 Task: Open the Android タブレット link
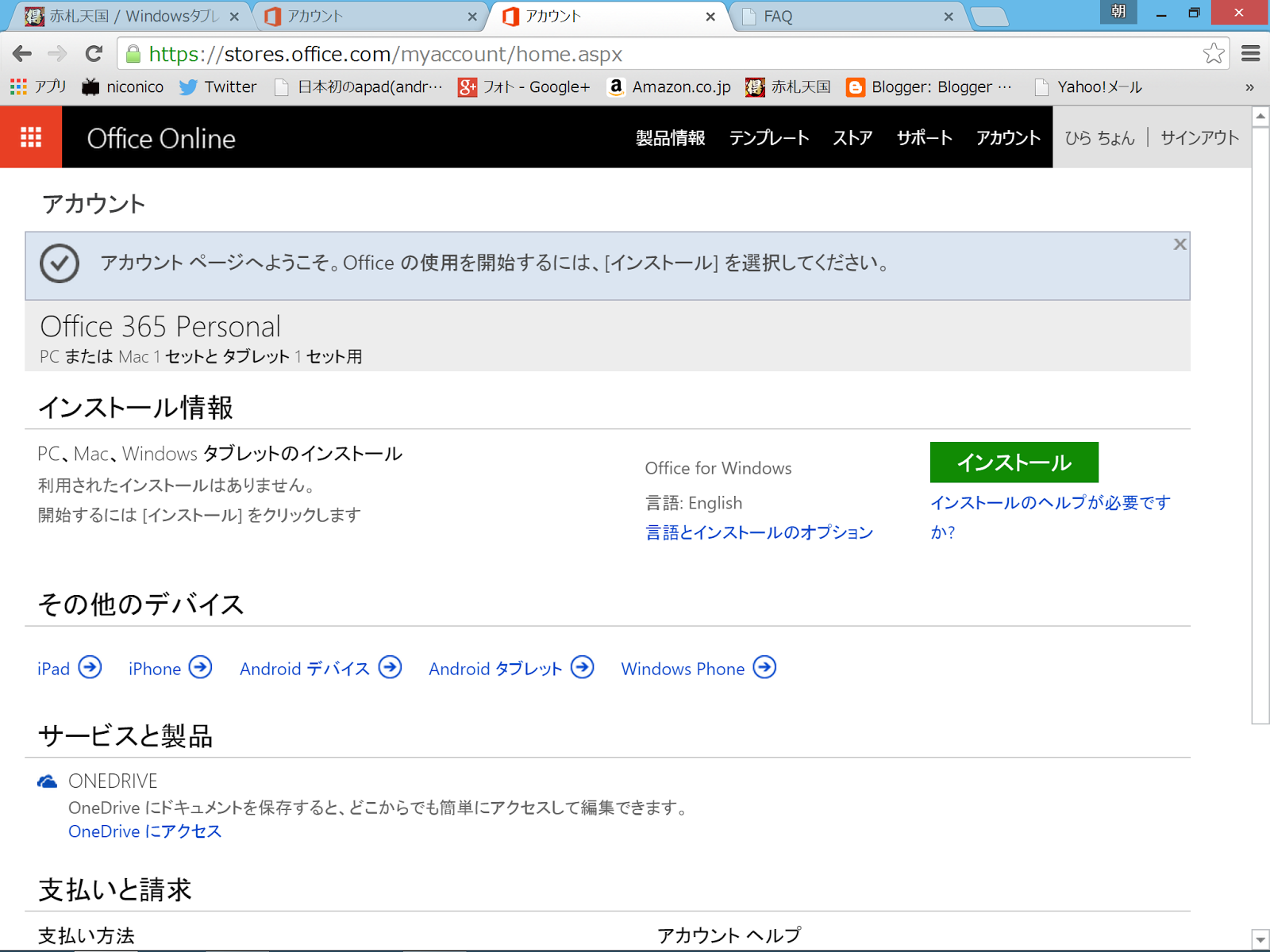(x=495, y=669)
